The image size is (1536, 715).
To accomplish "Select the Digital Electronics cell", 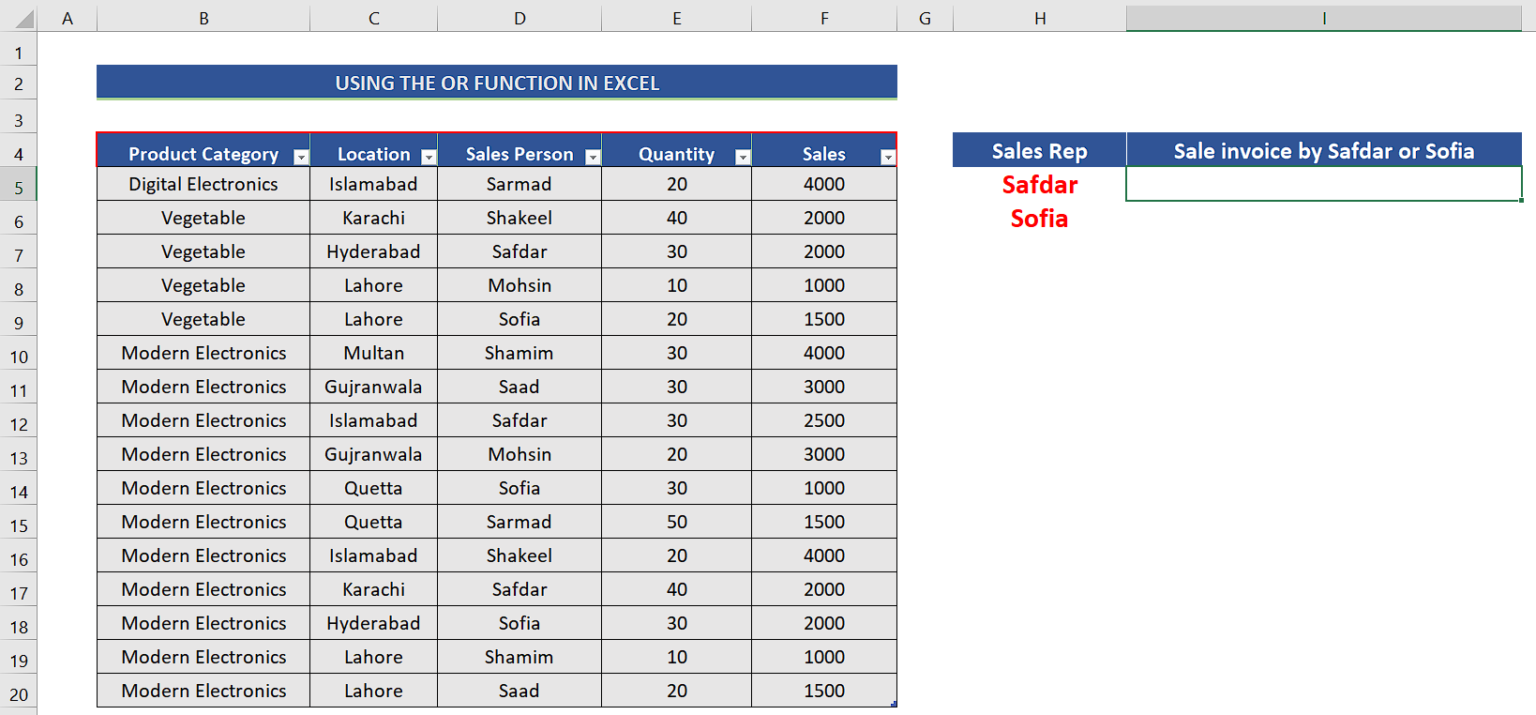I will (203, 184).
